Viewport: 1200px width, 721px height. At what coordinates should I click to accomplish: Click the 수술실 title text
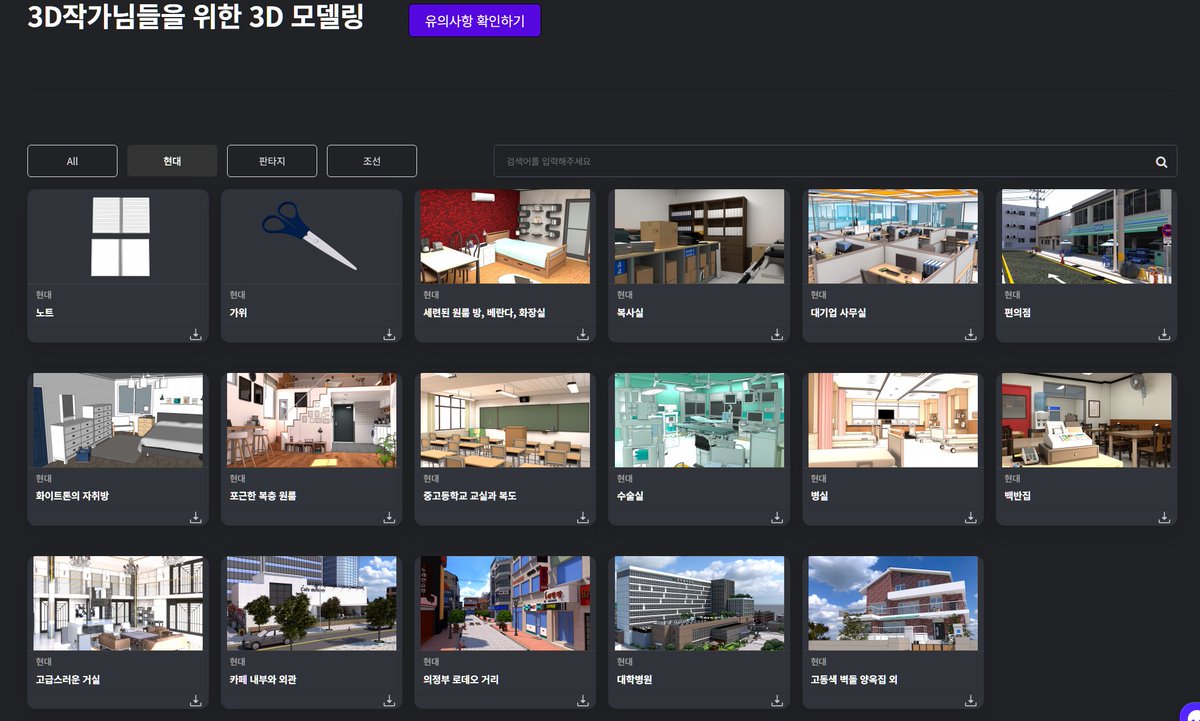(x=630, y=496)
